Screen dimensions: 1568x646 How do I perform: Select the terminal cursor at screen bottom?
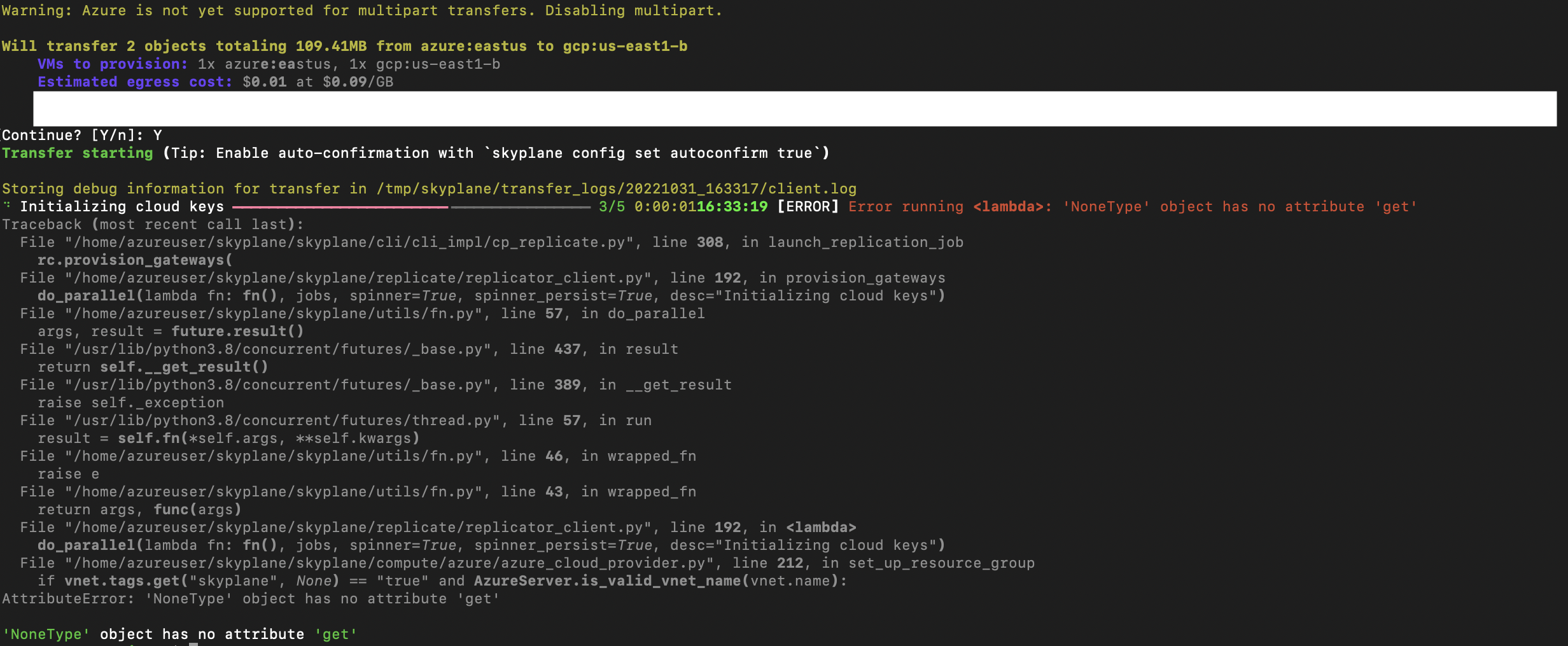pyautogui.click(x=194, y=643)
